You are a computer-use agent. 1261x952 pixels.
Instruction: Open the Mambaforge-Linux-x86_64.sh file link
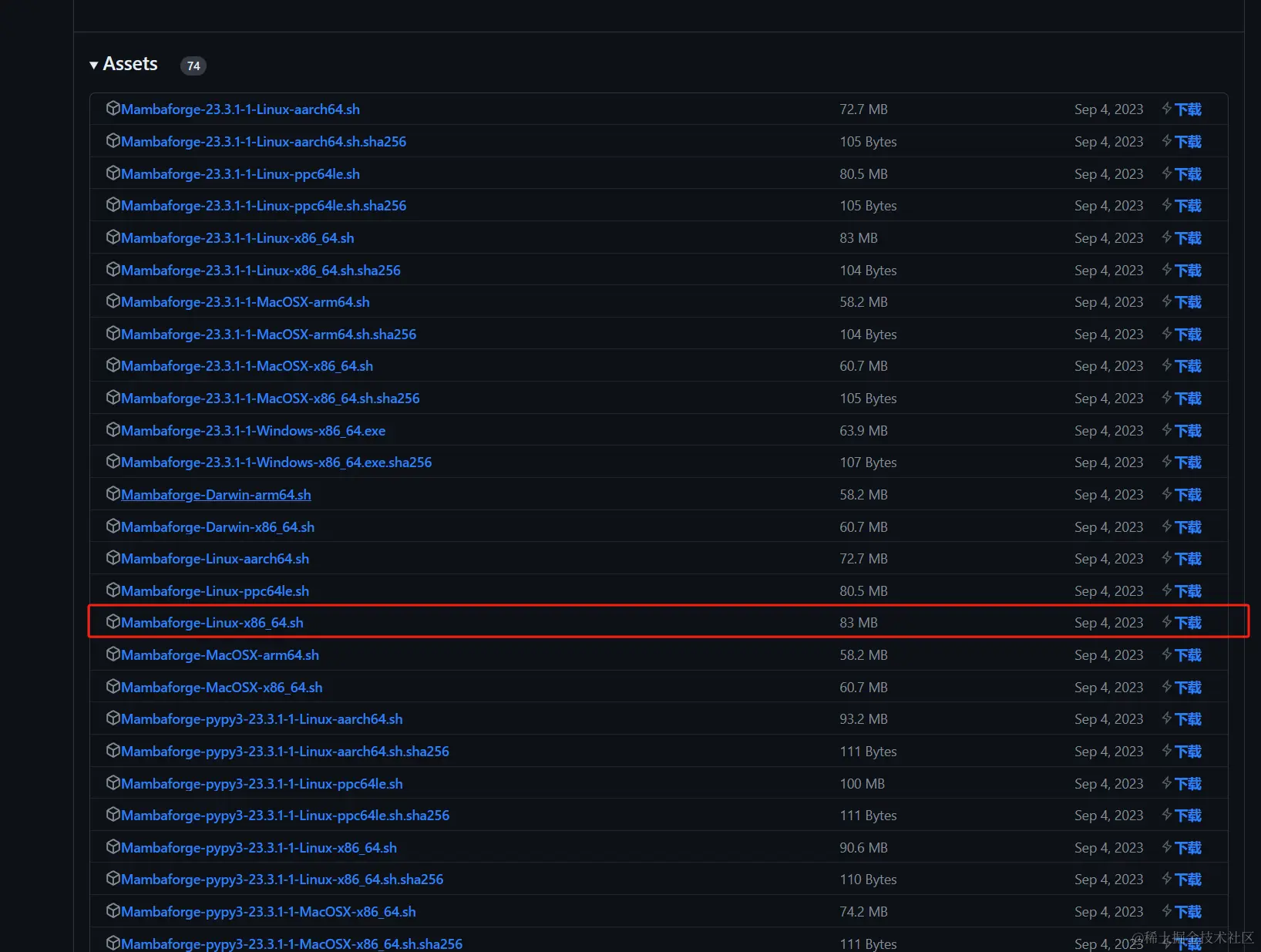coord(212,623)
